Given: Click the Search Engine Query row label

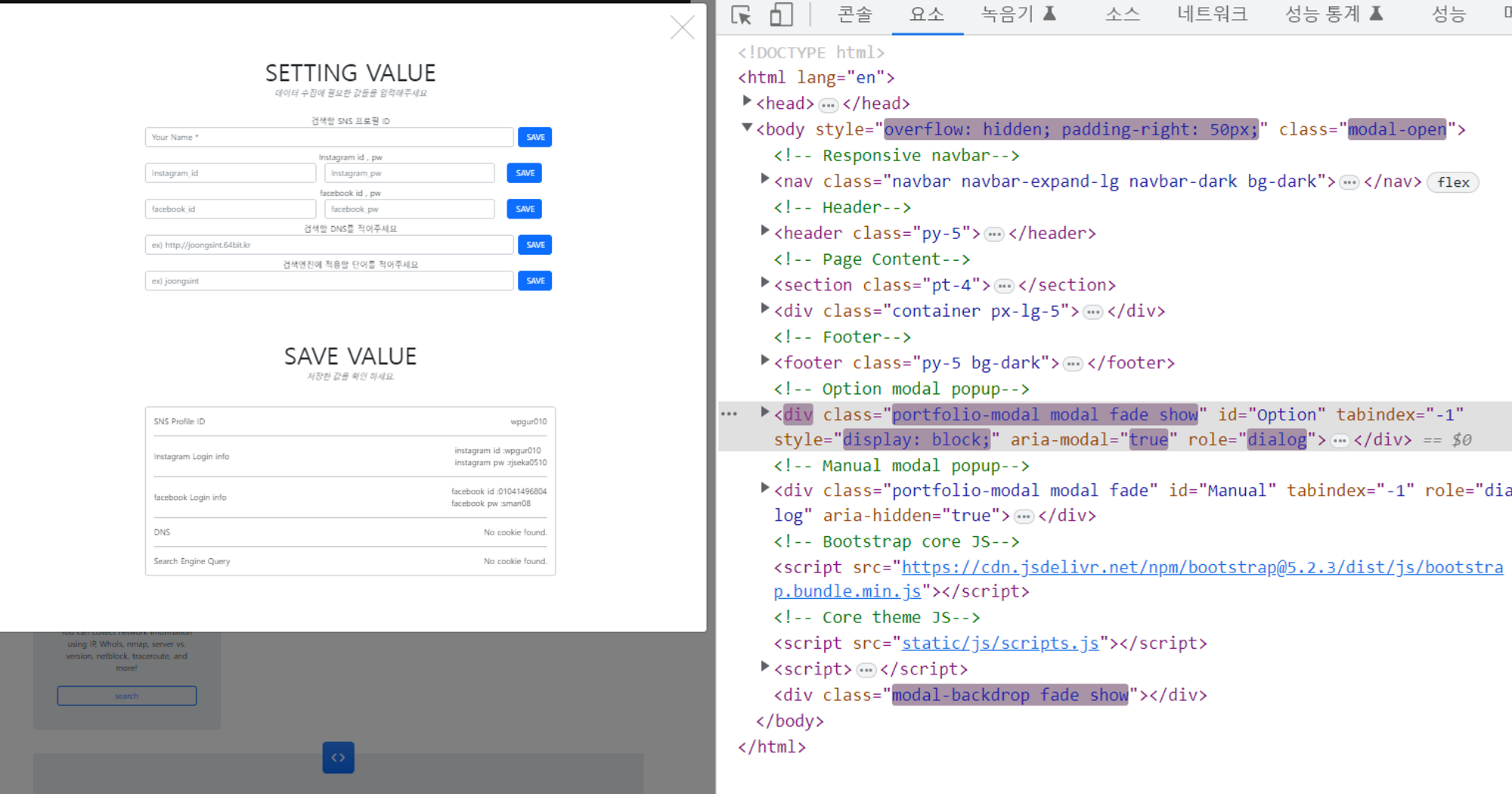Looking at the screenshot, I should coord(192,561).
